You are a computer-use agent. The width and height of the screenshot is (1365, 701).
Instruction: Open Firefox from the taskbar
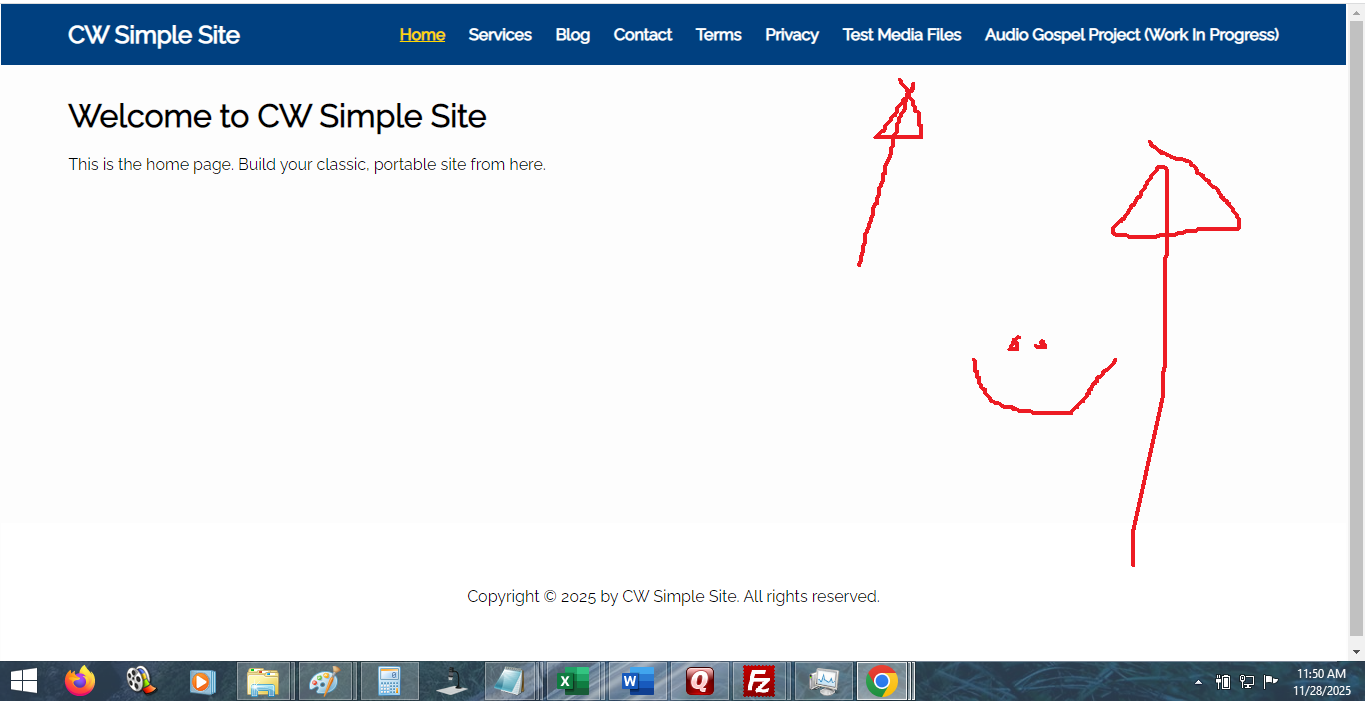tap(79, 681)
